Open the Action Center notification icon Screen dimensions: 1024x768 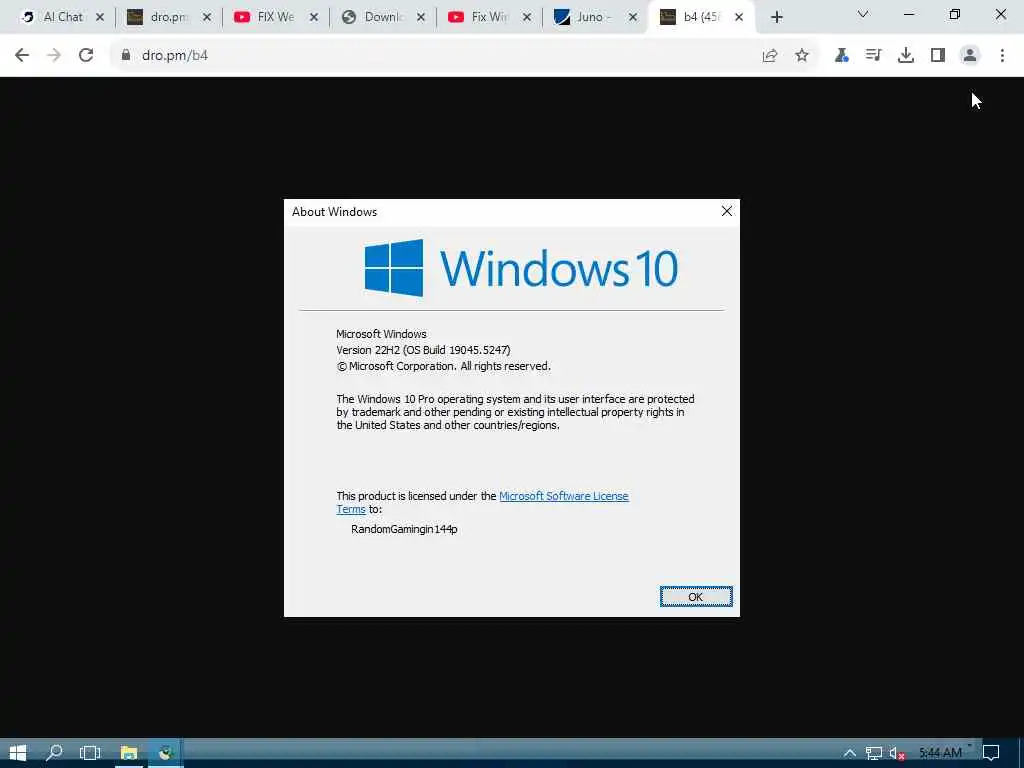(991, 753)
